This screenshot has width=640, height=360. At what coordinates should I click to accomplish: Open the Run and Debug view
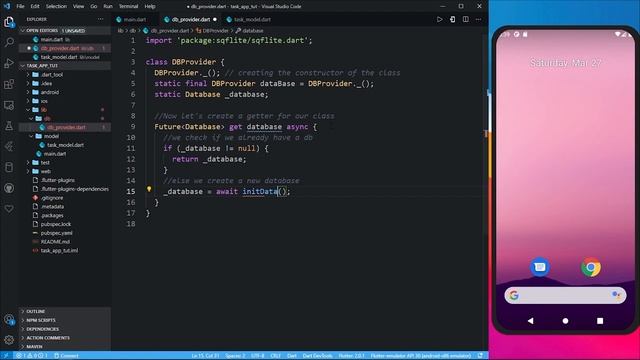[9, 63]
